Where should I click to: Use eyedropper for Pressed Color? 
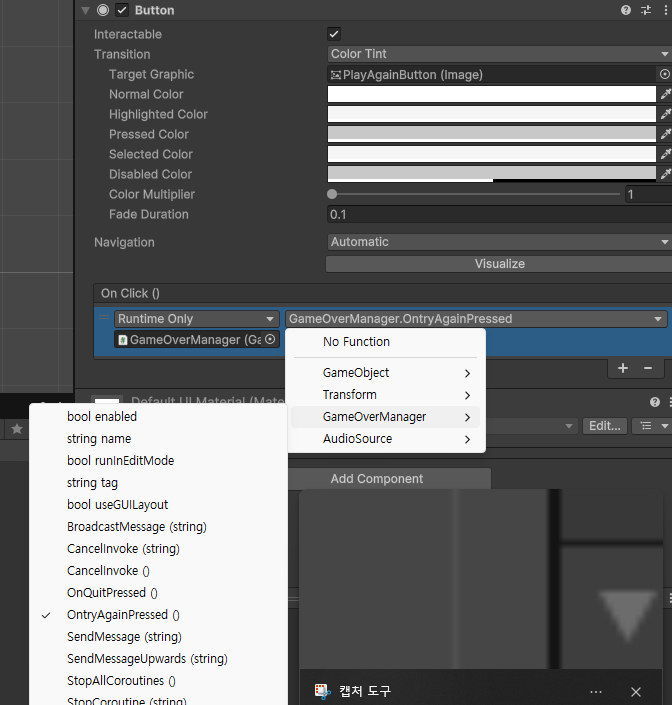pyautogui.click(x=665, y=134)
